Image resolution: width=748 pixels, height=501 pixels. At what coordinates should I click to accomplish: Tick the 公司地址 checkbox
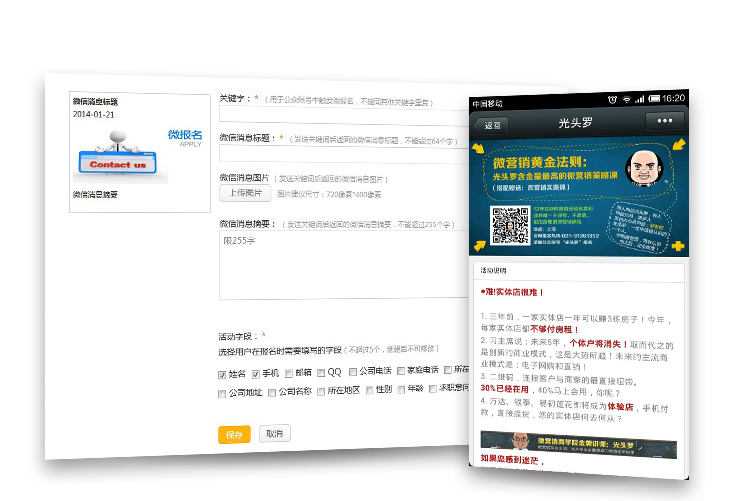pyautogui.click(x=223, y=393)
